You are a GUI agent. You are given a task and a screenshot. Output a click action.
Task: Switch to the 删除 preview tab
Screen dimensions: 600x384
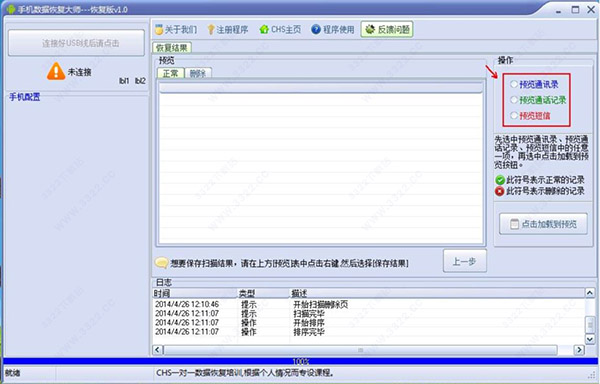pos(198,73)
